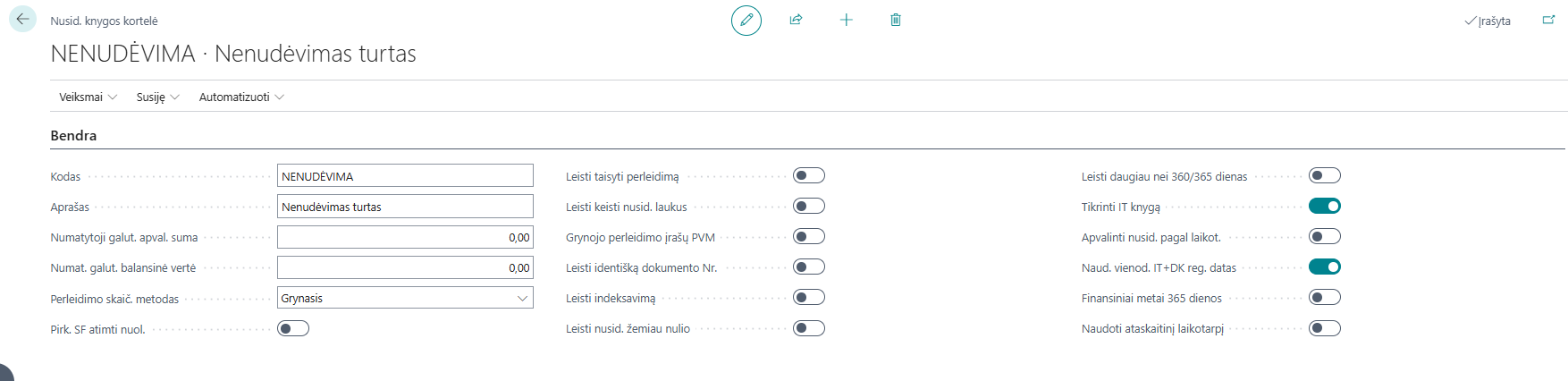This screenshot has height=381, width=1568.
Task: Click the Kodas input field
Action: coord(405,175)
